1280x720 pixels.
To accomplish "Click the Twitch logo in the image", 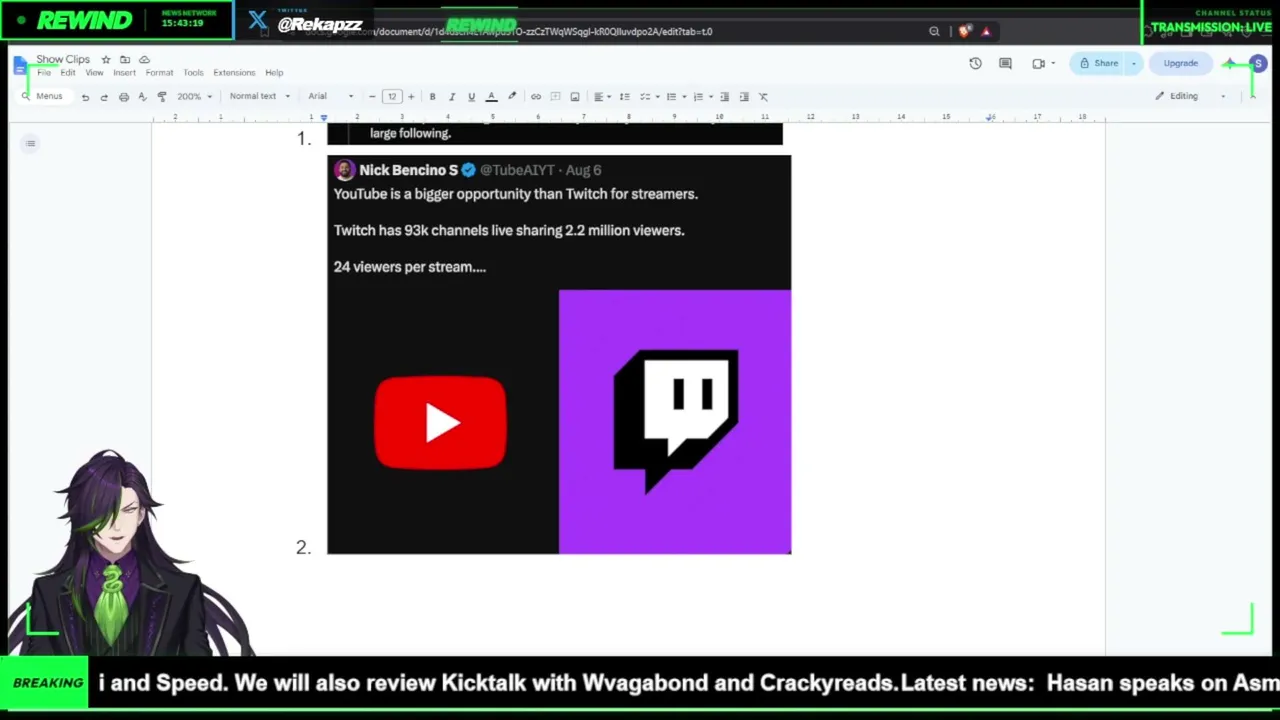I will [x=676, y=422].
